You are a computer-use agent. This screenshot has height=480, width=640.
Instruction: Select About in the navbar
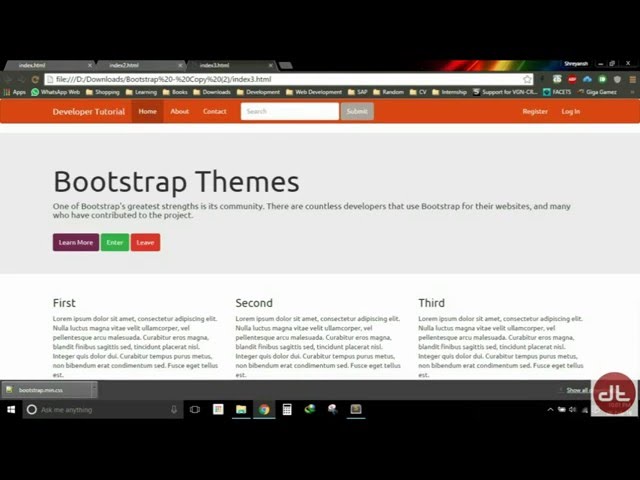click(x=180, y=111)
